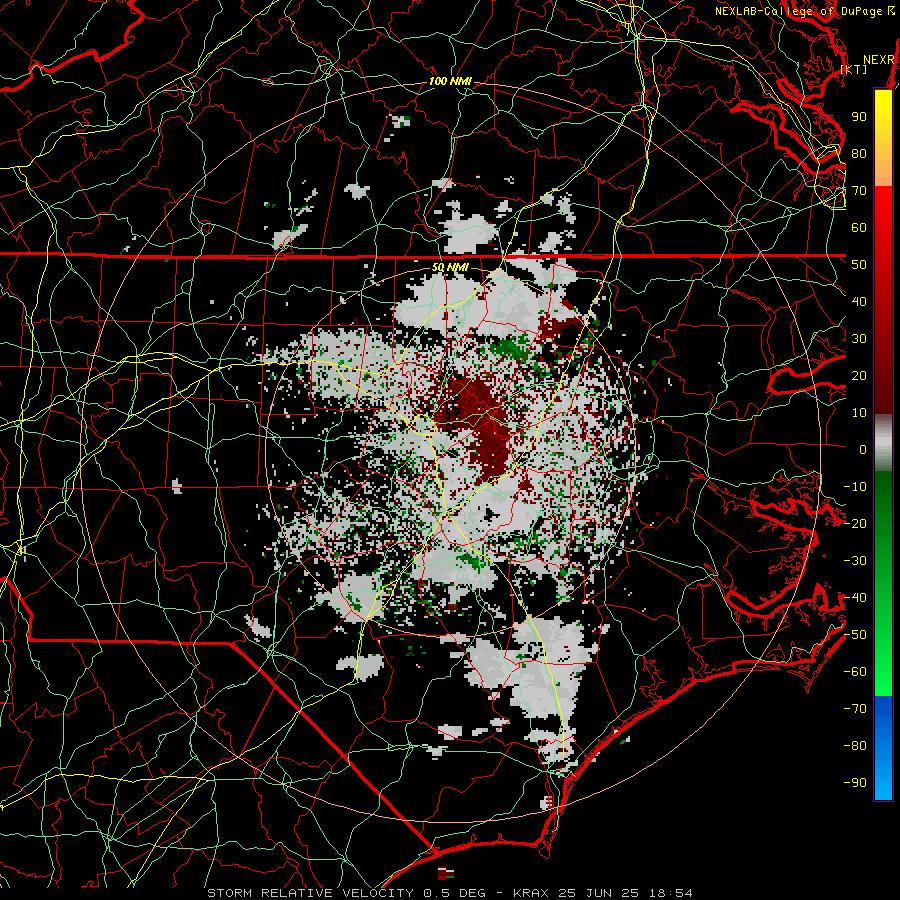Image resolution: width=900 pixels, height=900 pixels.
Task: Select the 80 value on velocity scale
Action: [859, 153]
